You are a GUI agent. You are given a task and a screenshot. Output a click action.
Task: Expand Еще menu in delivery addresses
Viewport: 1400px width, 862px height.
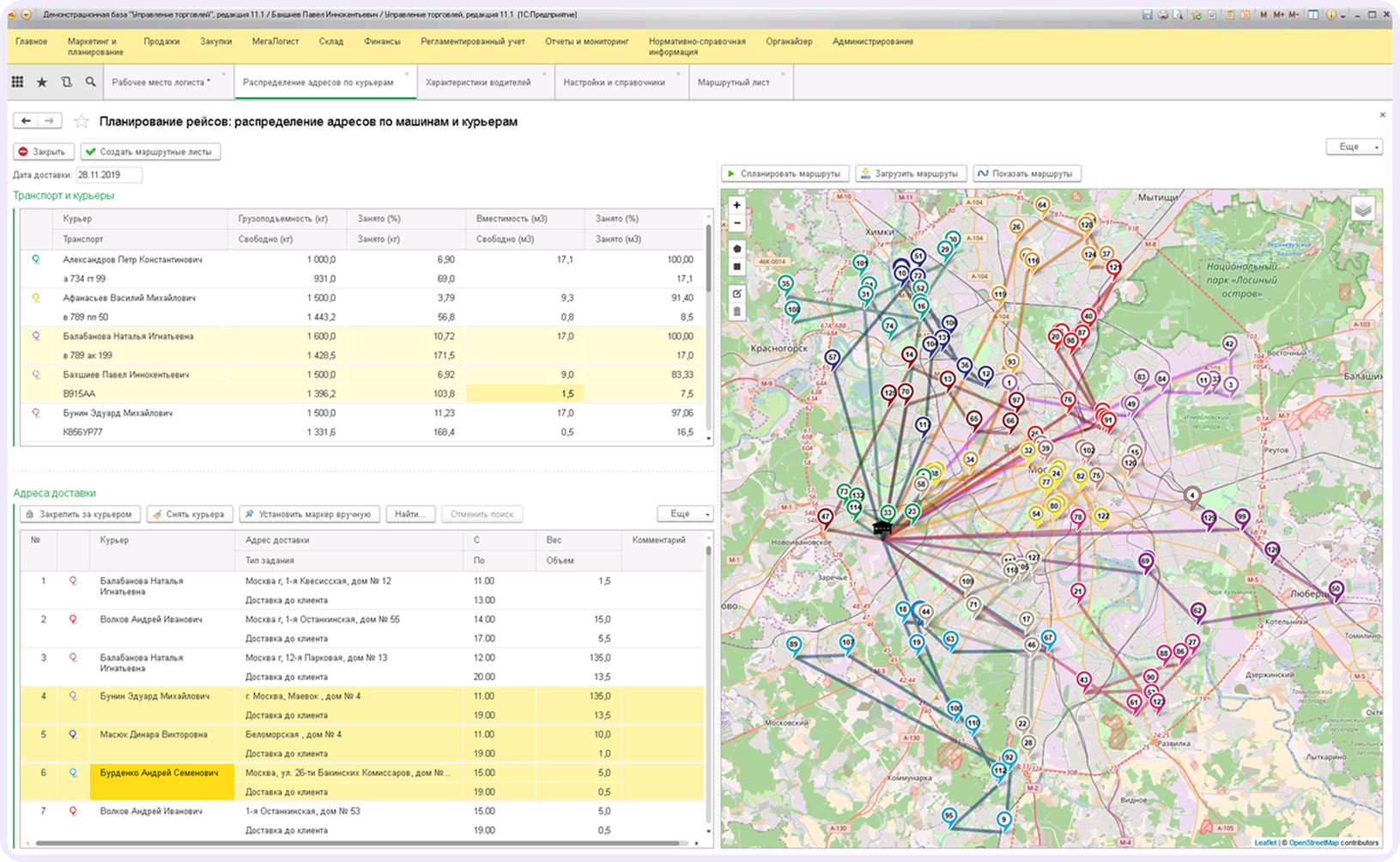[x=685, y=513]
